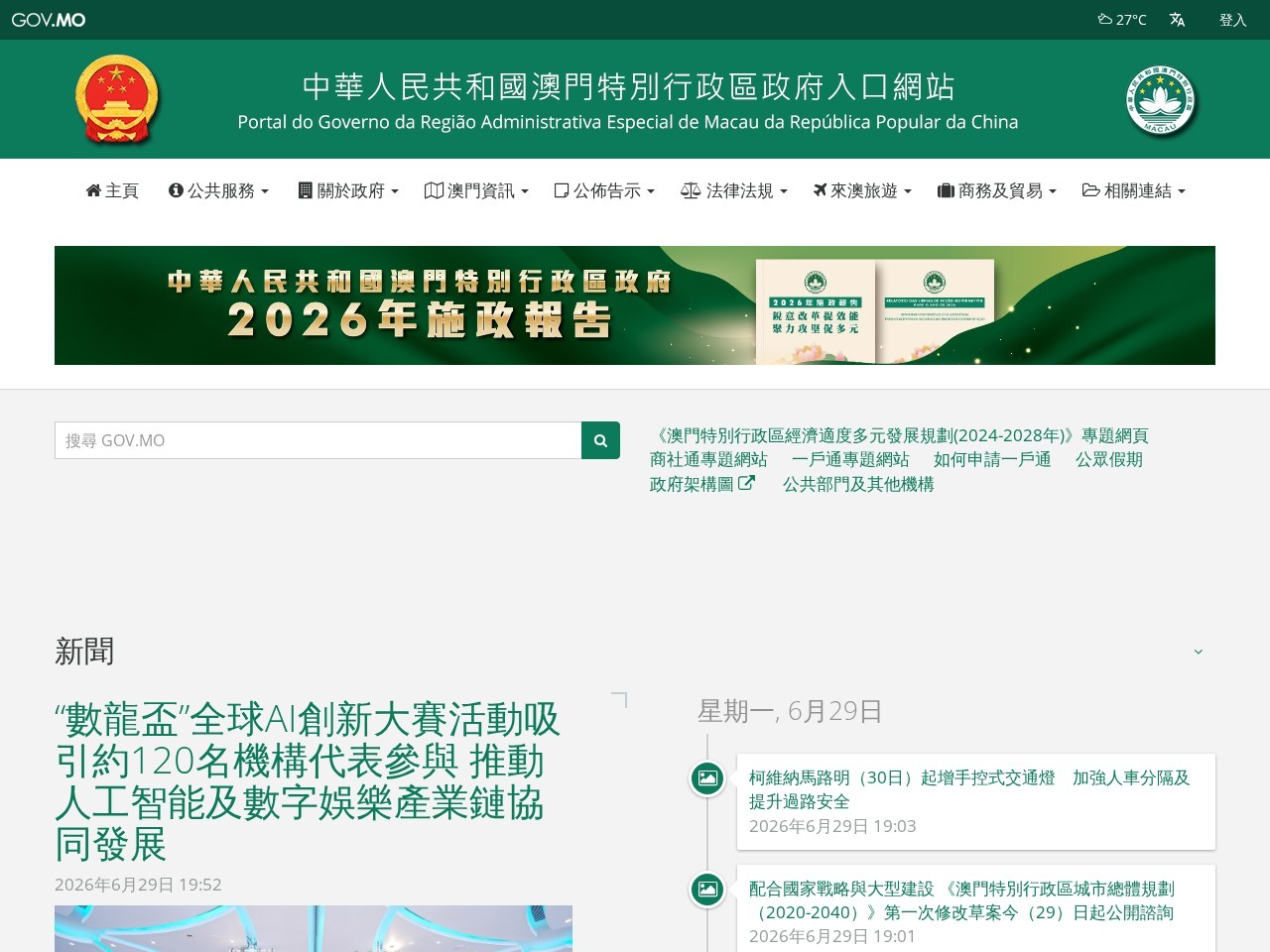
Task: Open 經濟適度多元發展規劃 專題網頁 link
Action: 899,435
